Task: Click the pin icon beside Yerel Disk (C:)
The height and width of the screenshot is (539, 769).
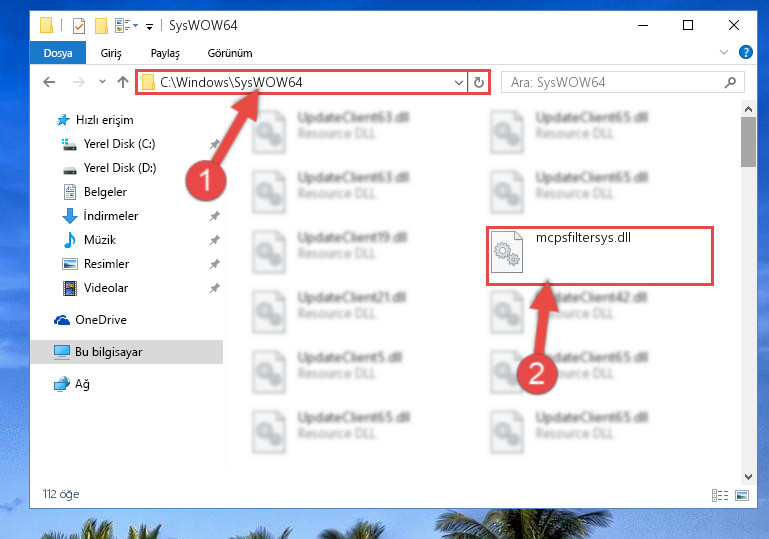Action: 214,144
